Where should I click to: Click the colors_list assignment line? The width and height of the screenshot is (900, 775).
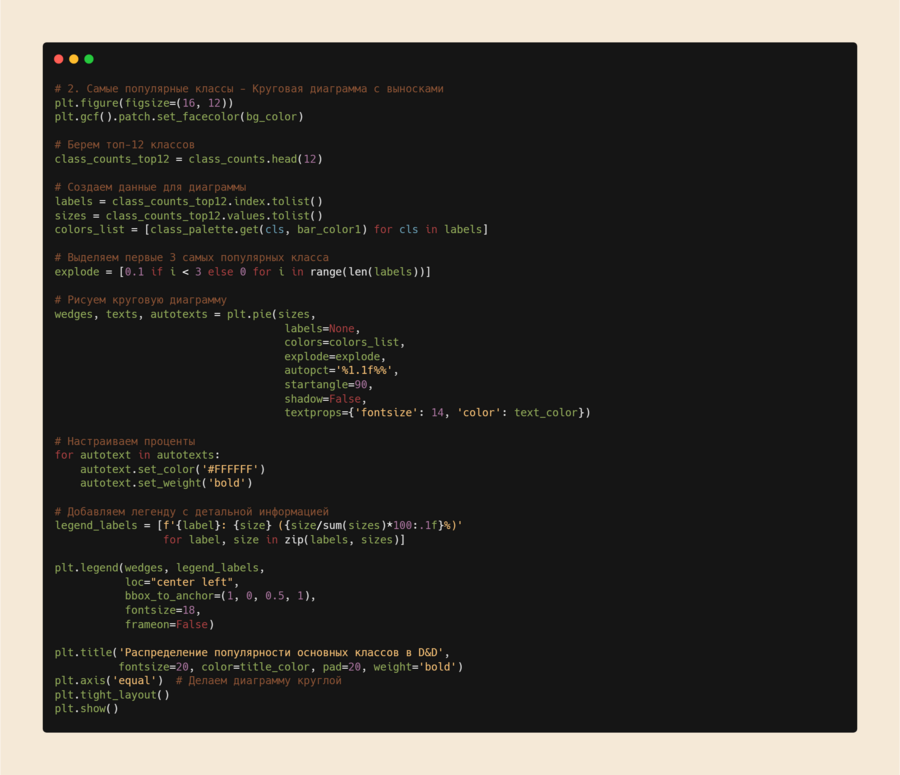pos(271,229)
